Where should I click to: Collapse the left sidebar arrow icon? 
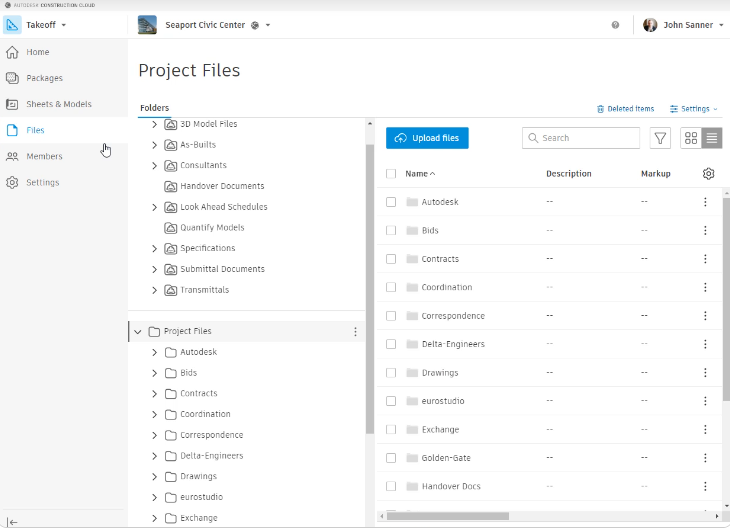[12, 521]
